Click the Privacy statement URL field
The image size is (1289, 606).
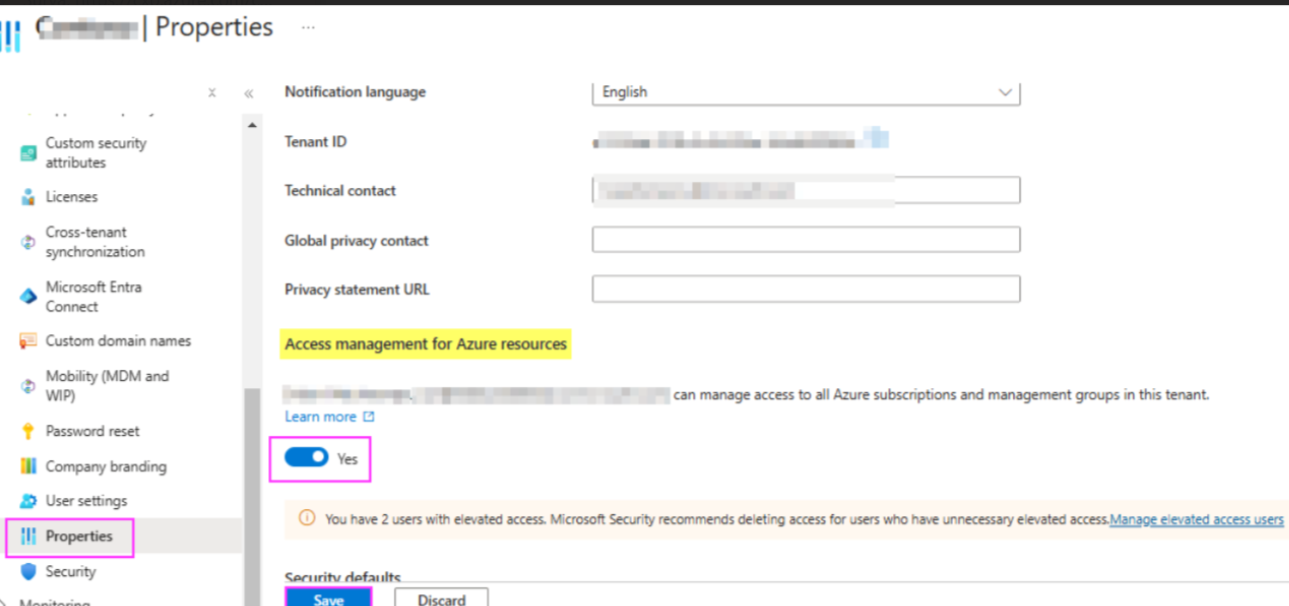coord(806,290)
